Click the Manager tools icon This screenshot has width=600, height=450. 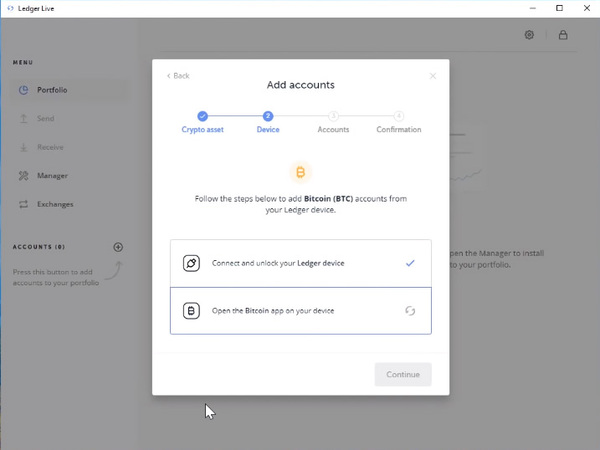pyautogui.click(x=23, y=176)
